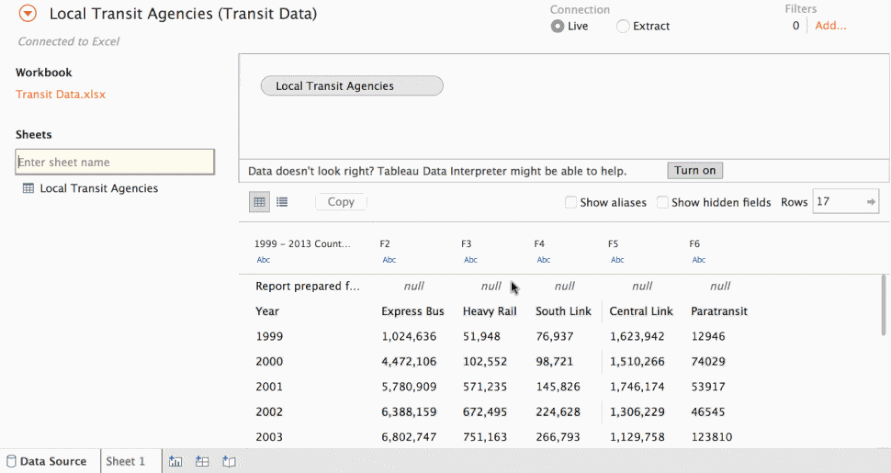Click the Add filters link

[830, 26]
